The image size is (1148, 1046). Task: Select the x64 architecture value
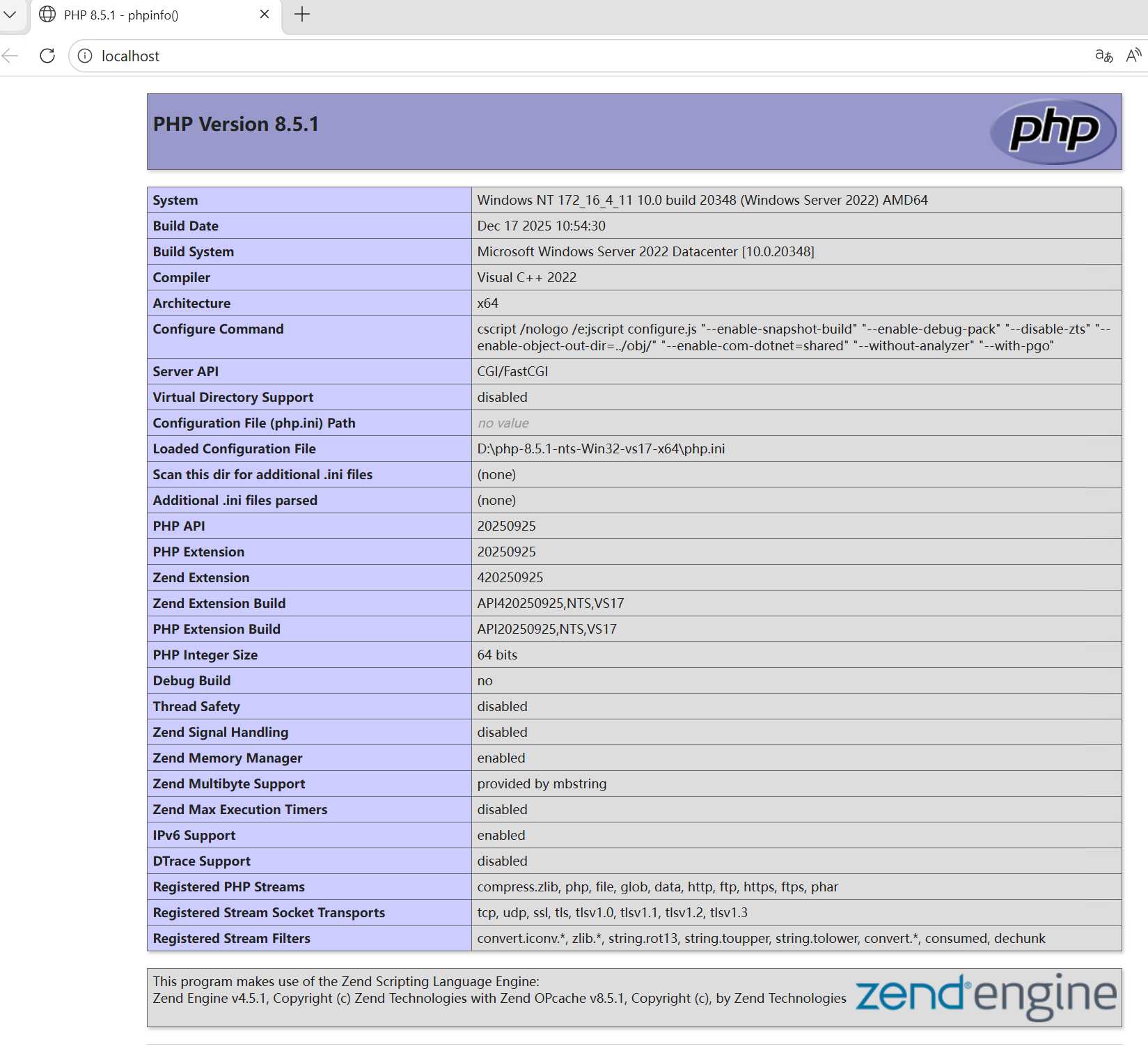click(x=488, y=304)
